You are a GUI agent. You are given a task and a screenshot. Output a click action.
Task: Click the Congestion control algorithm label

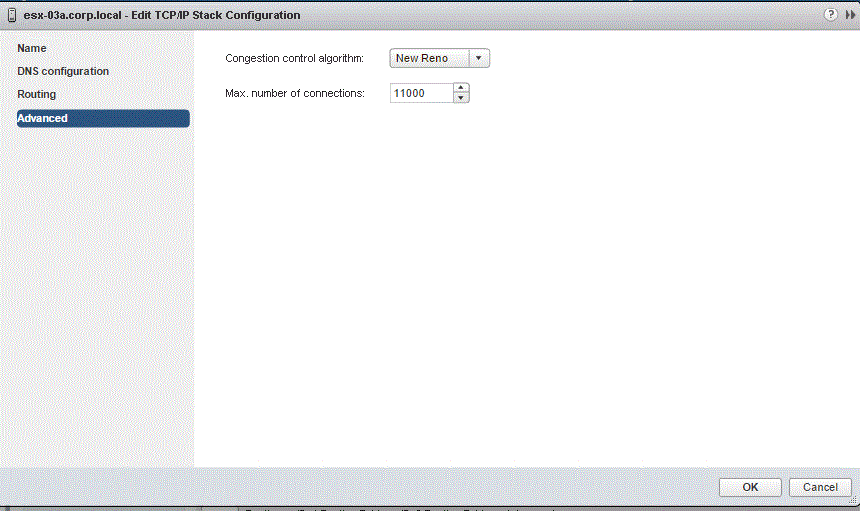(294, 58)
